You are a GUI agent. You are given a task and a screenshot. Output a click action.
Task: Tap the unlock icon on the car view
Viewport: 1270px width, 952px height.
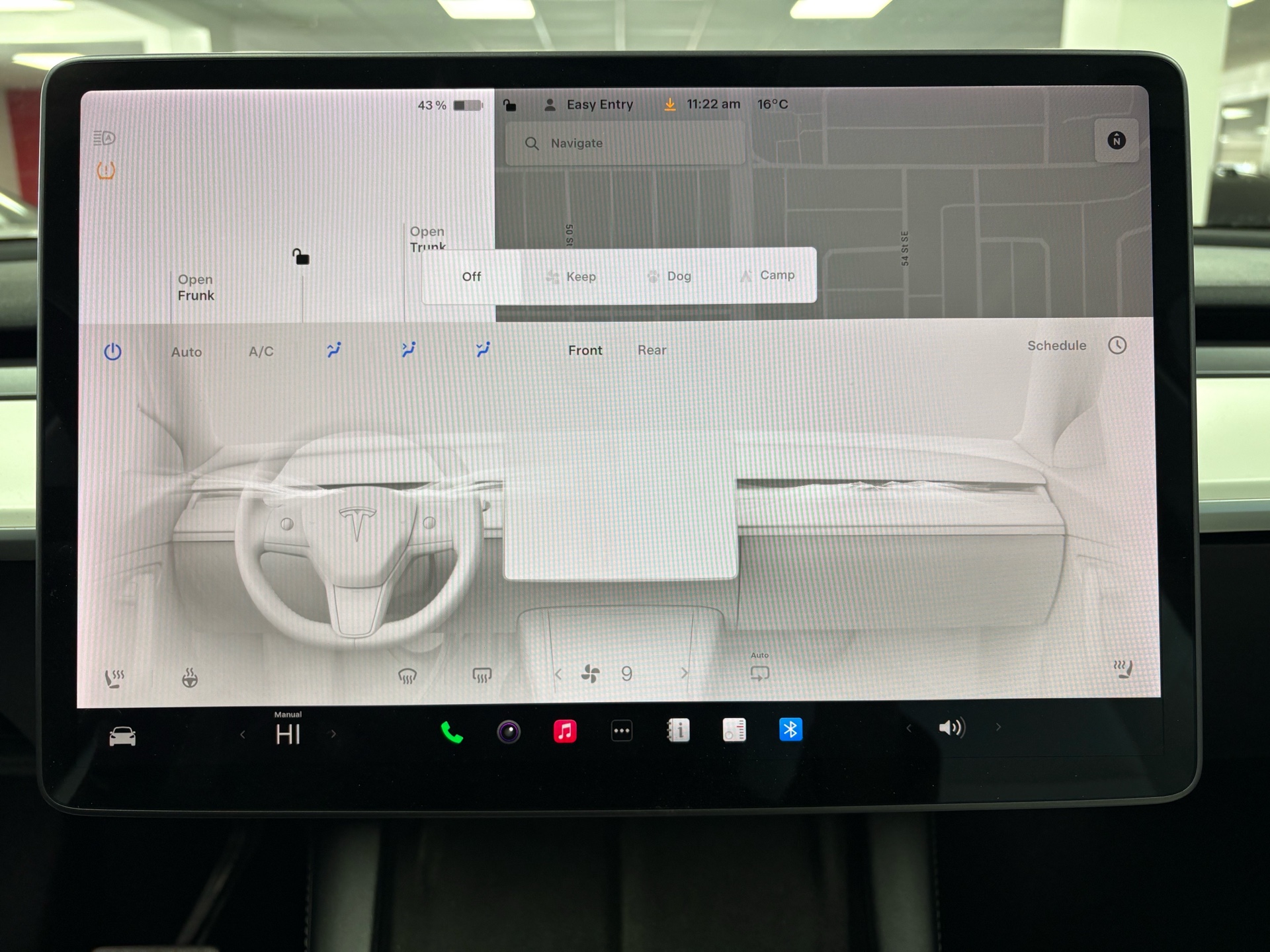pyautogui.click(x=301, y=256)
